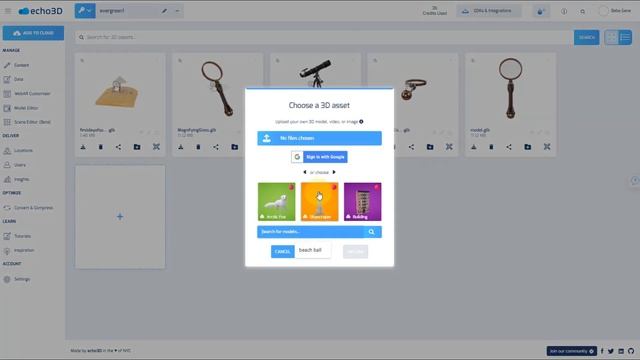Download the model.glb asset

[473, 147]
